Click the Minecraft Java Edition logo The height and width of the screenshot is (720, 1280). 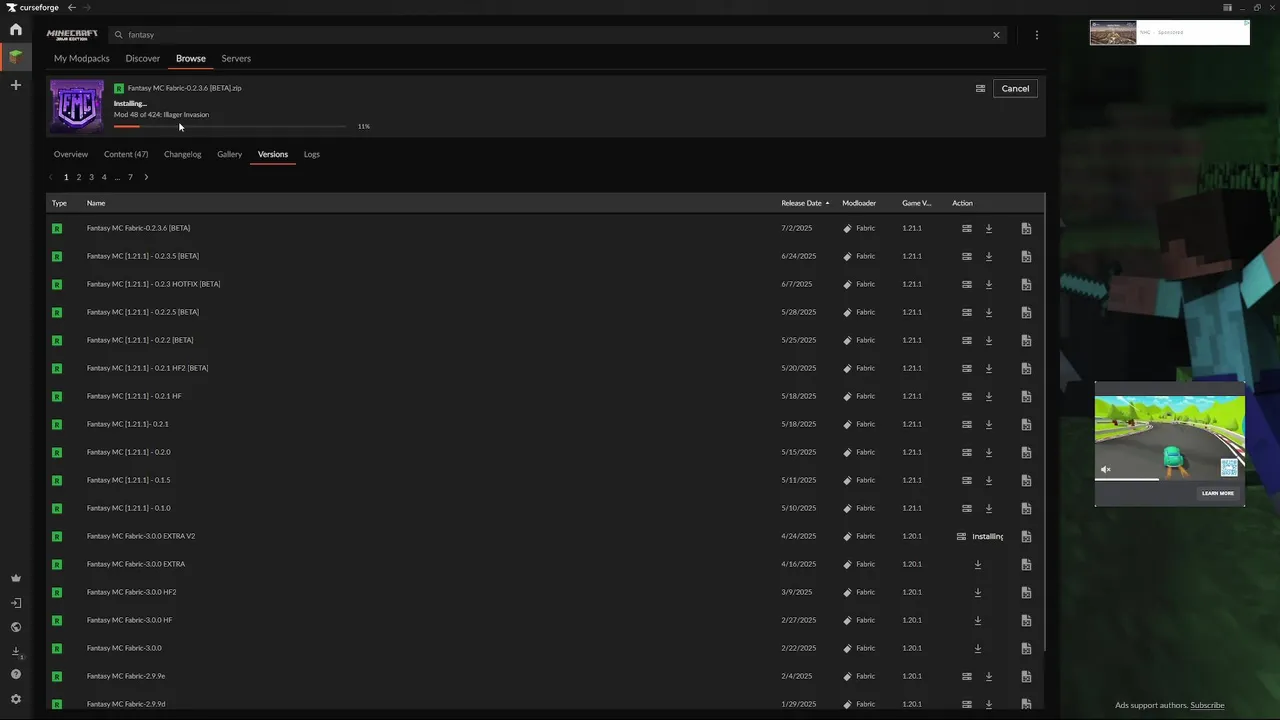[x=72, y=35]
